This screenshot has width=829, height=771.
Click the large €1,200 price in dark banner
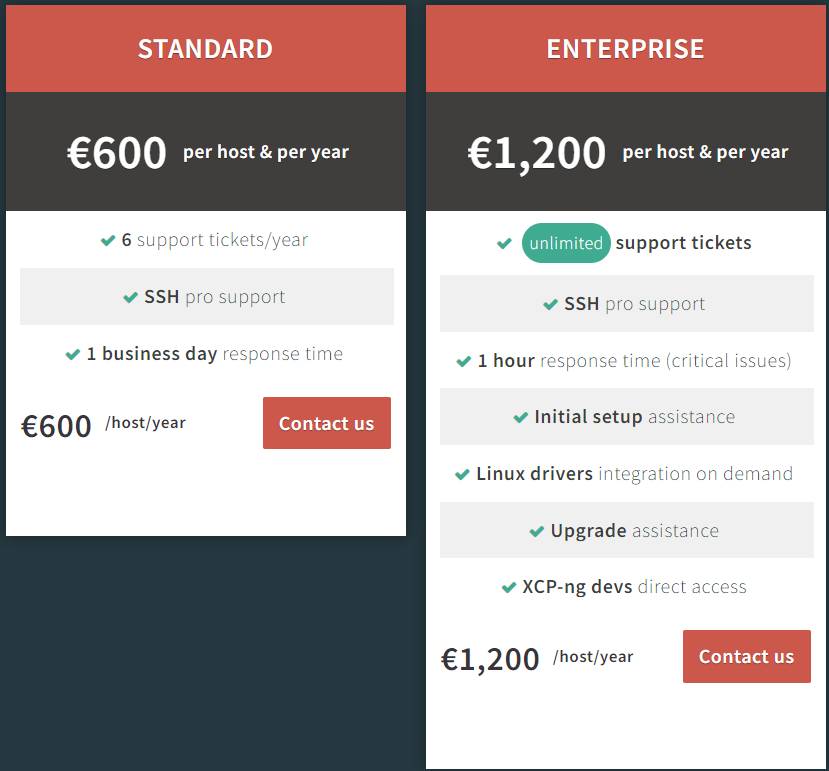(x=537, y=154)
